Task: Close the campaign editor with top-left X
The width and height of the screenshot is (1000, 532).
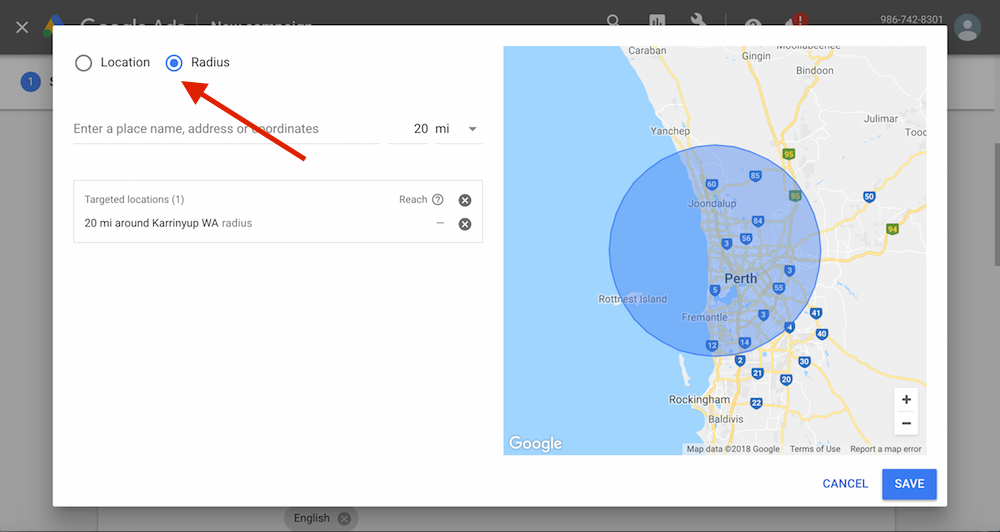Action: coord(22,27)
